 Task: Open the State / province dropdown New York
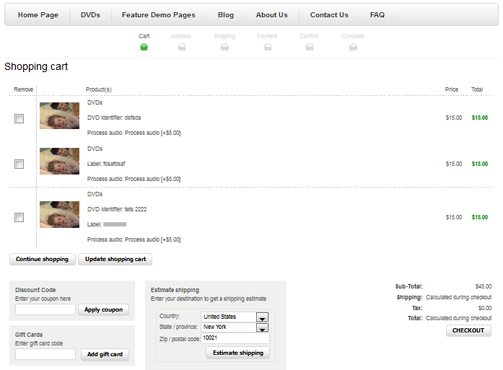(x=235, y=327)
